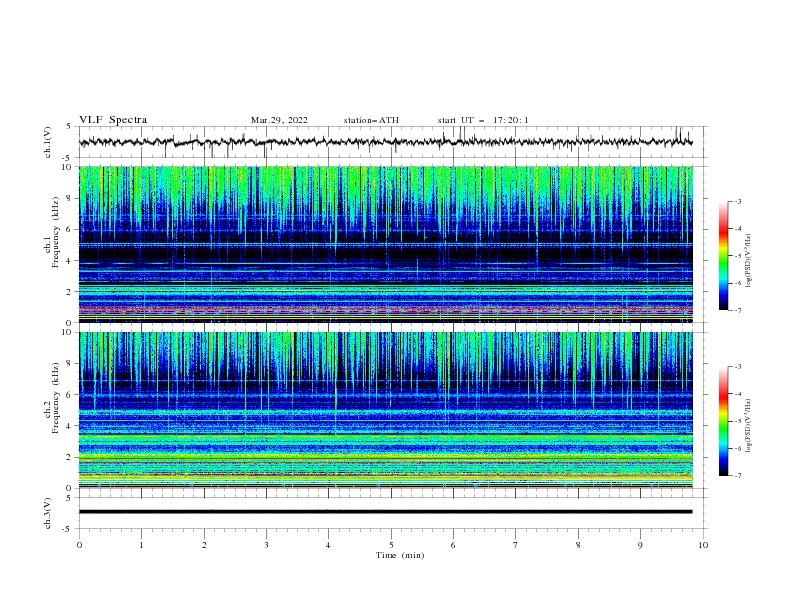Click the "-7" label on ch.2 color bar
Image resolution: width=792 pixels, height=612 pixels.
[x=737, y=476]
